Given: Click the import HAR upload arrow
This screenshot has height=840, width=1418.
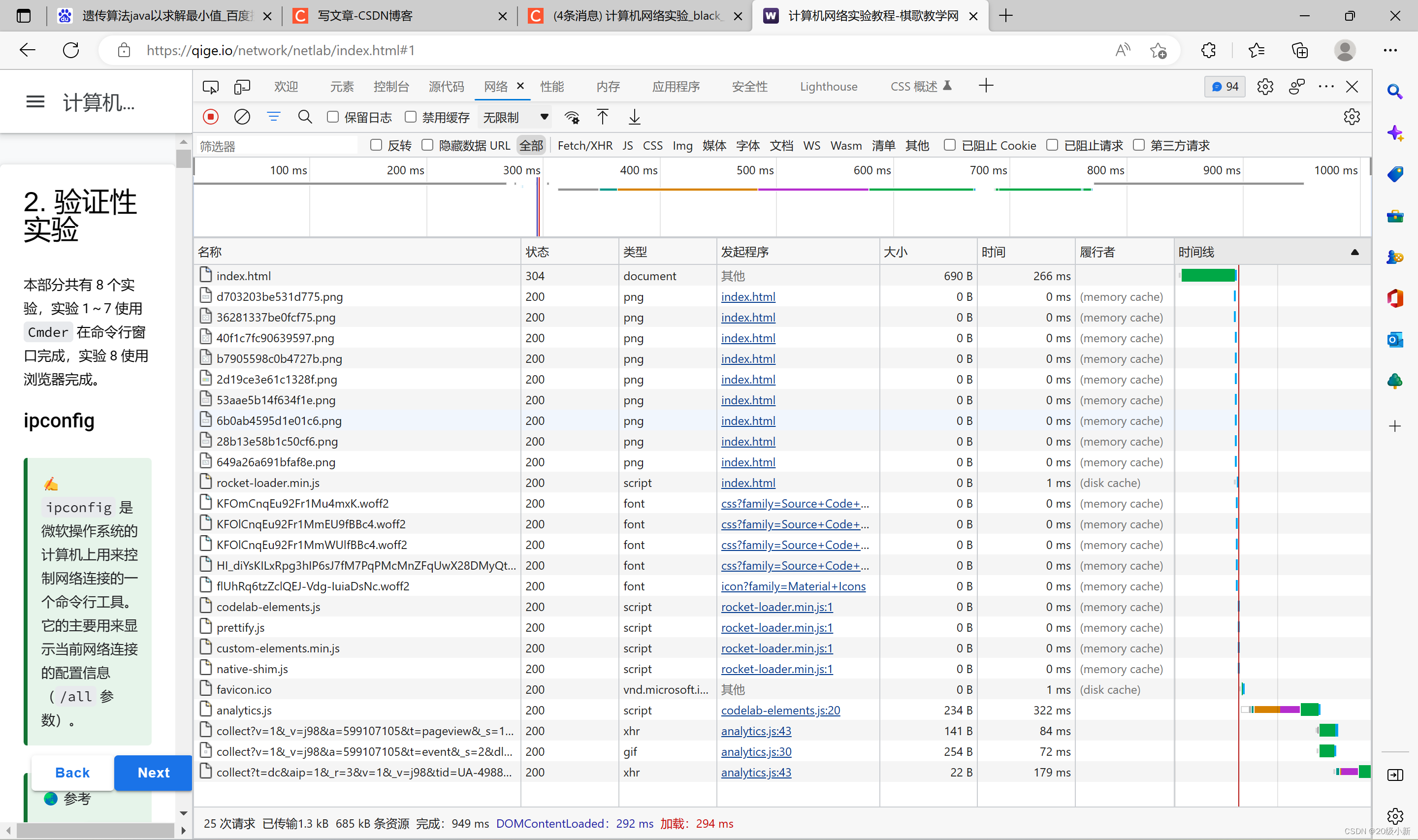Looking at the screenshot, I should (x=603, y=117).
